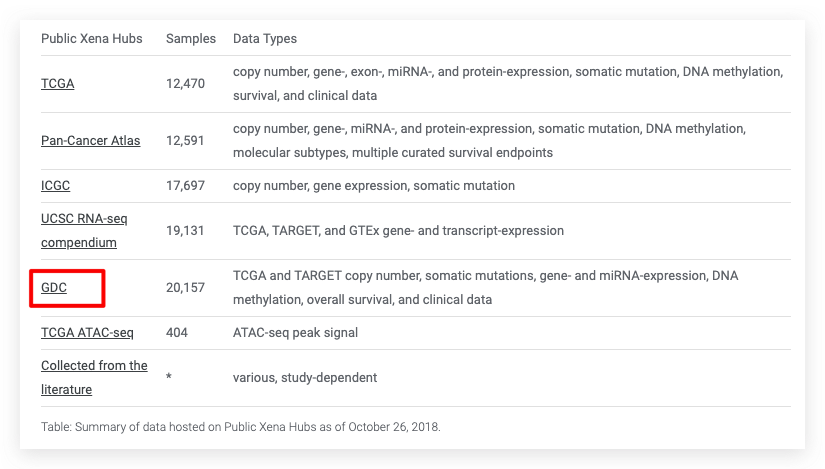Click the 12,591 samples value
The height and width of the screenshot is (469, 825).
(x=185, y=141)
